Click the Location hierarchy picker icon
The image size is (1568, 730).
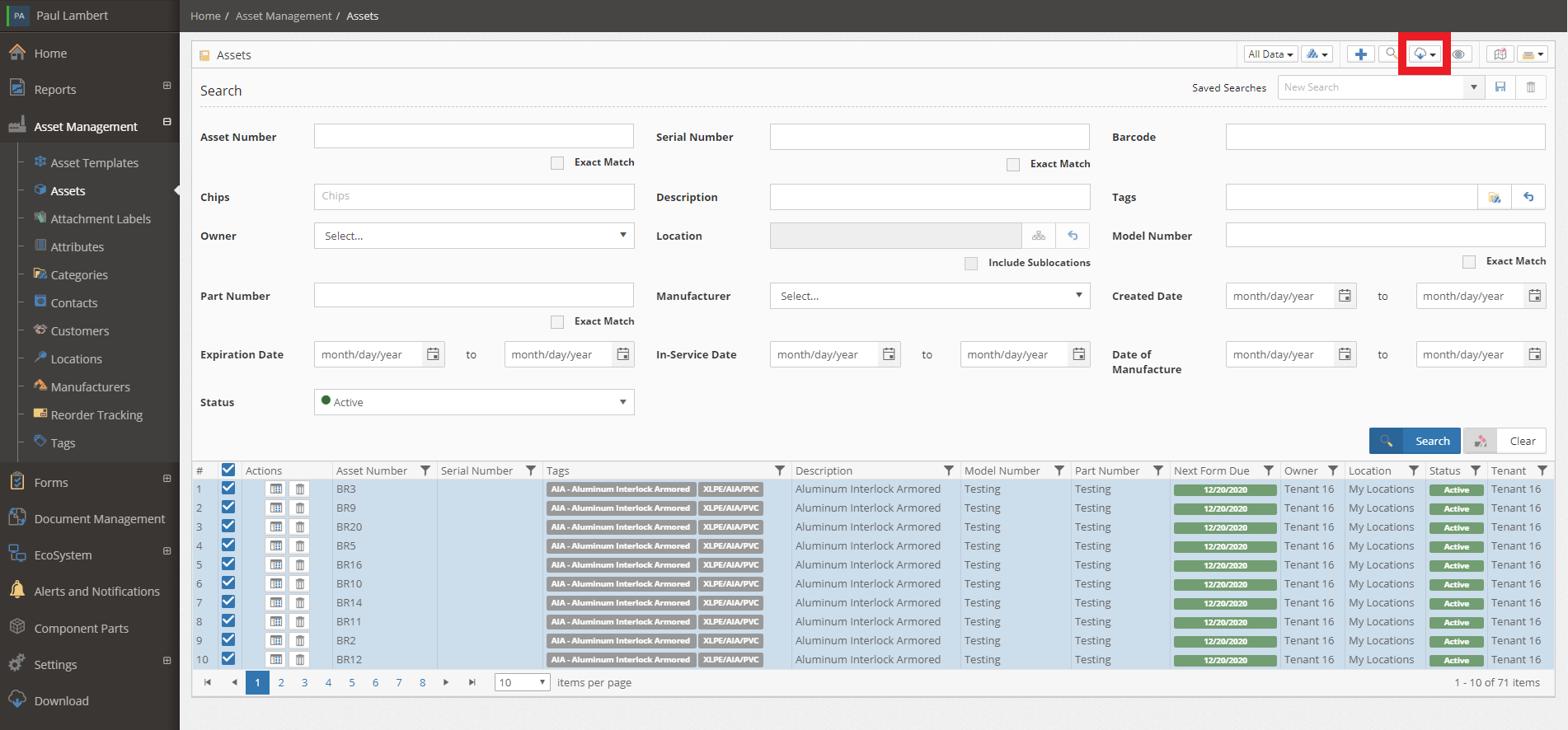point(1039,236)
